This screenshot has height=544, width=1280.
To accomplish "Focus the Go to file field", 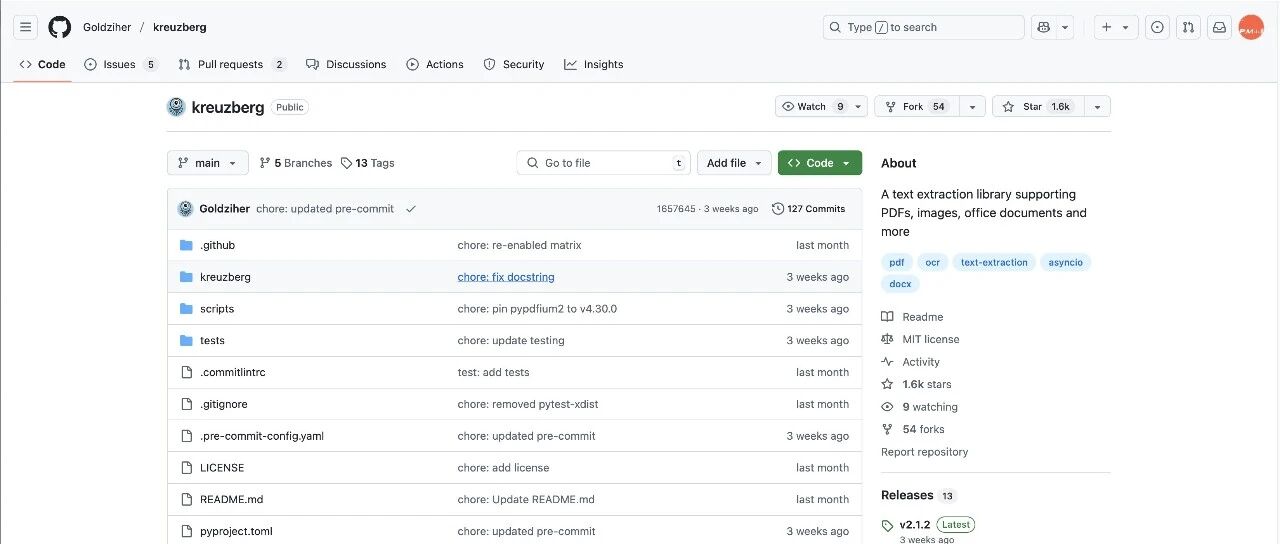I will pyautogui.click(x=604, y=163).
